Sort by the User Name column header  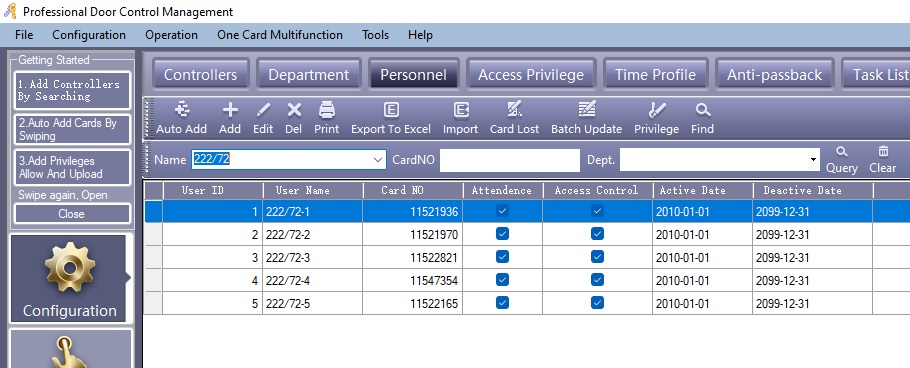point(313,190)
